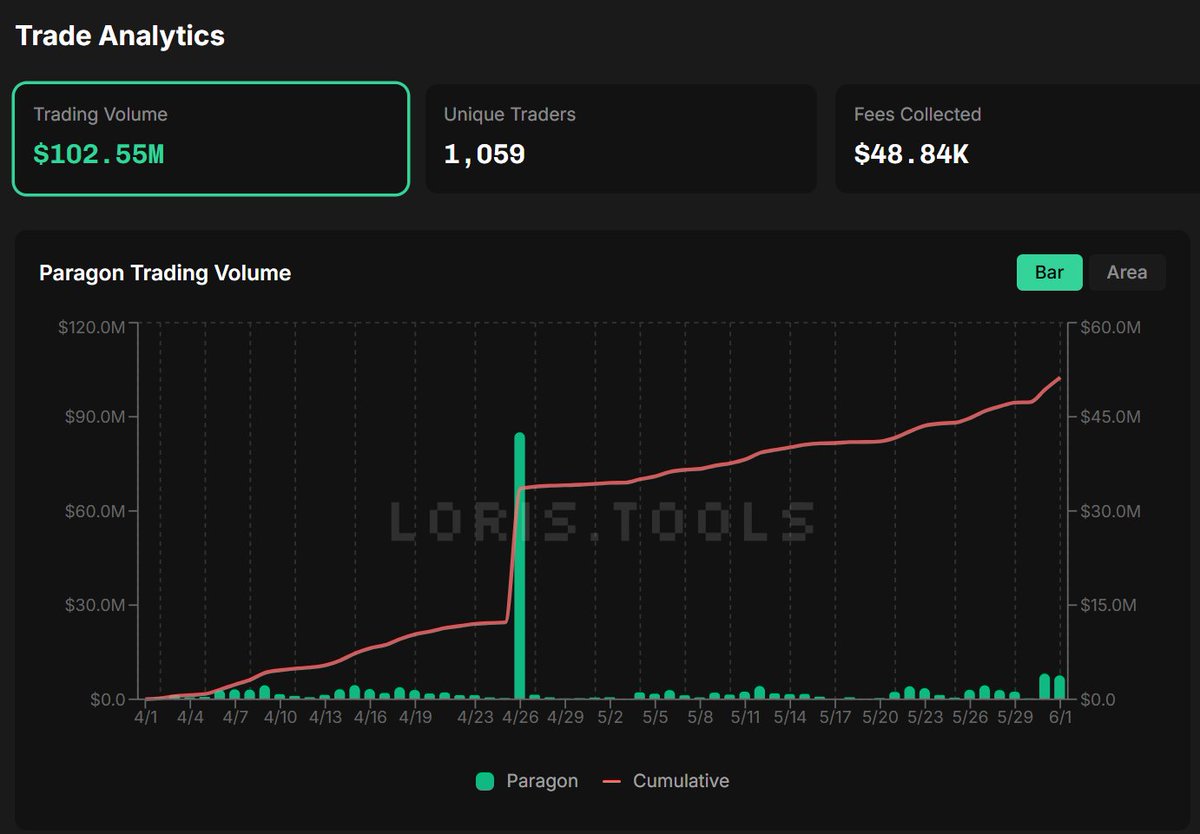Click the $102.55M trading volume value
Screen dimensions: 1200x834
point(98,155)
